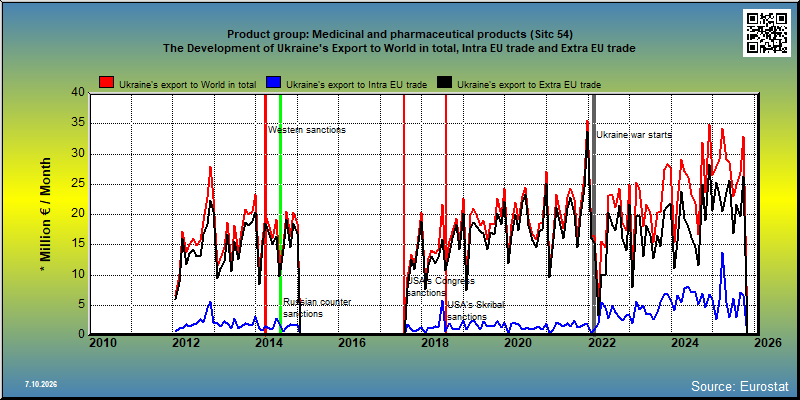Select legend label 'Ukraine's export to Extra EU trade'
Image resolution: width=800 pixels, height=400 pixels.
tap(529, 85)
